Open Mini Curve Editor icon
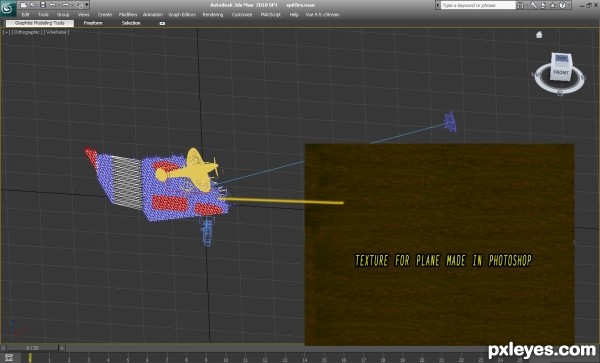The image size is (600, 363). click(8, 358)
